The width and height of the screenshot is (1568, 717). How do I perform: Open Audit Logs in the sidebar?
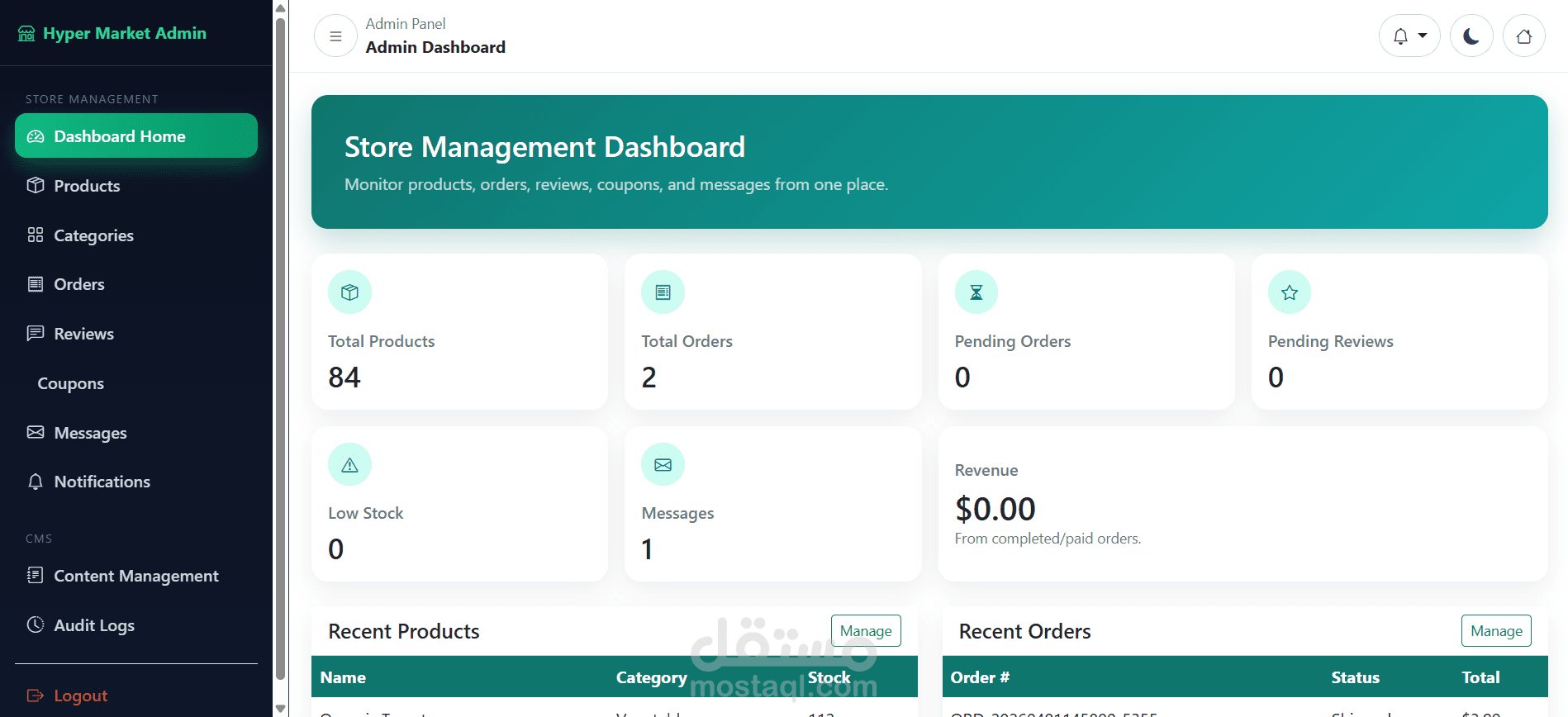94,625
